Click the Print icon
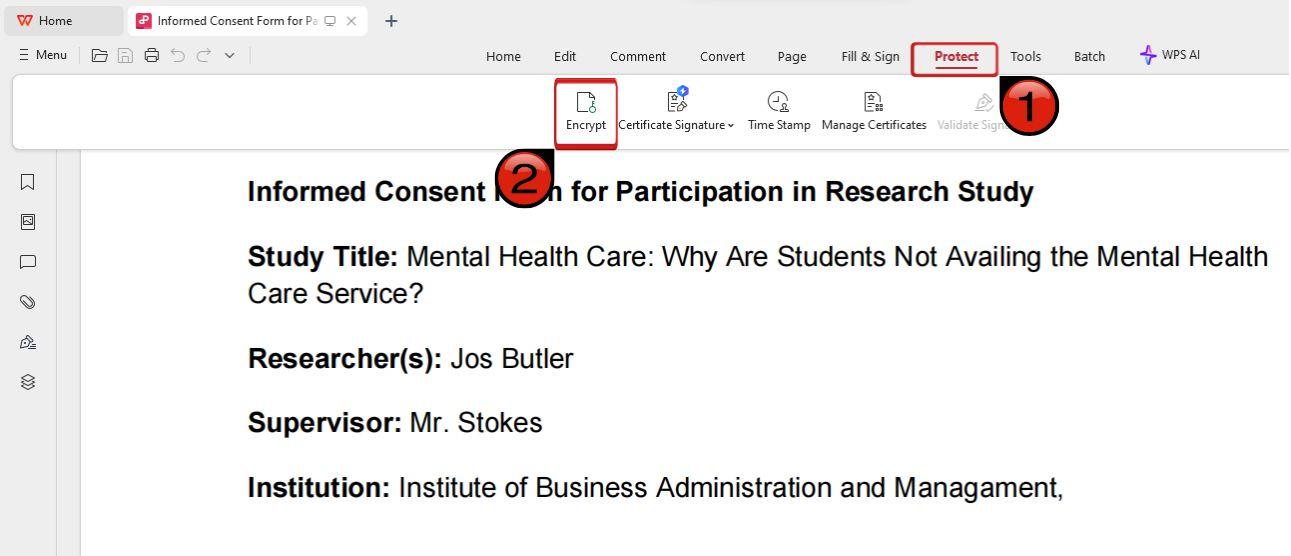Viewport: 1291px width, 556px height. pos(151,55)
